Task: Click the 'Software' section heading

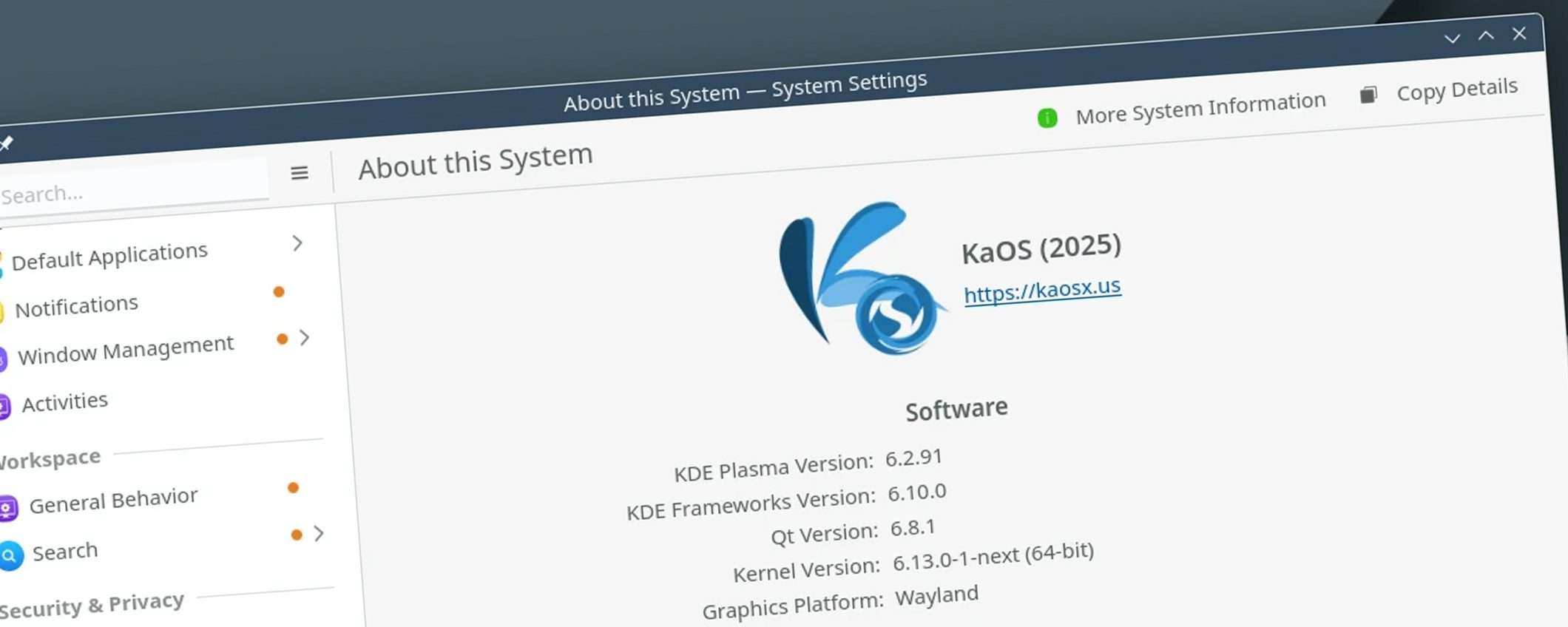Action: [957, 410]
